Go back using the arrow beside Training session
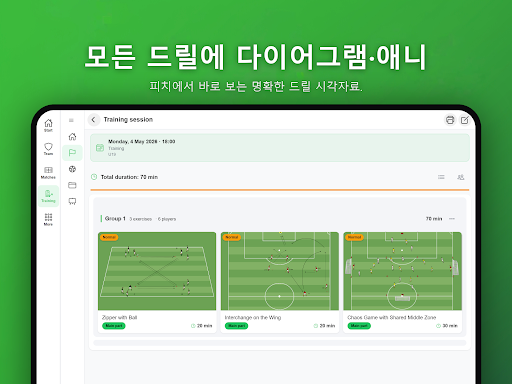This screenshot has width=512, height=384. [93, 120]
